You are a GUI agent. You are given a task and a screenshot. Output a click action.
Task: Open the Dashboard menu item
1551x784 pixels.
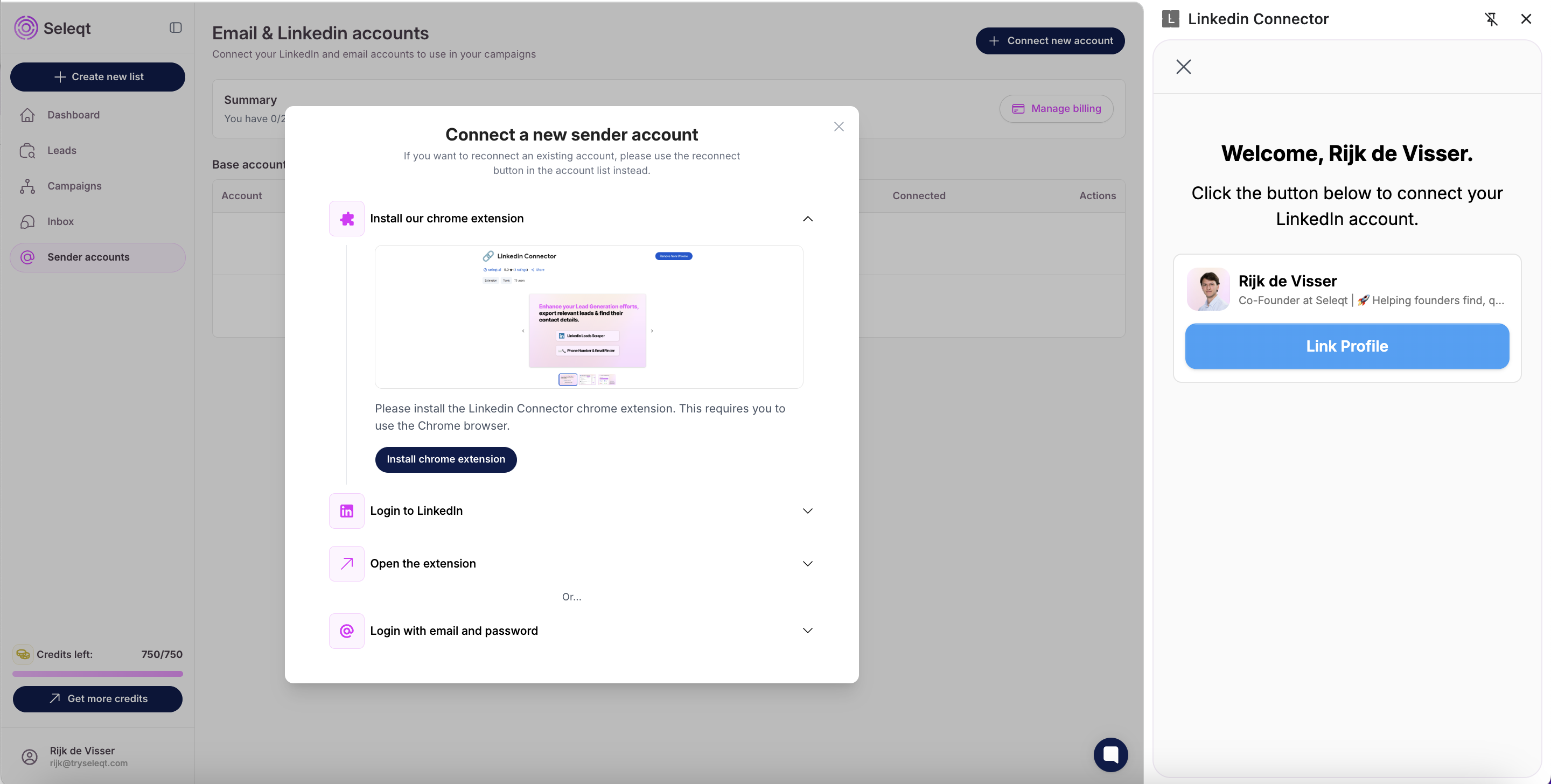click(97, 115)
